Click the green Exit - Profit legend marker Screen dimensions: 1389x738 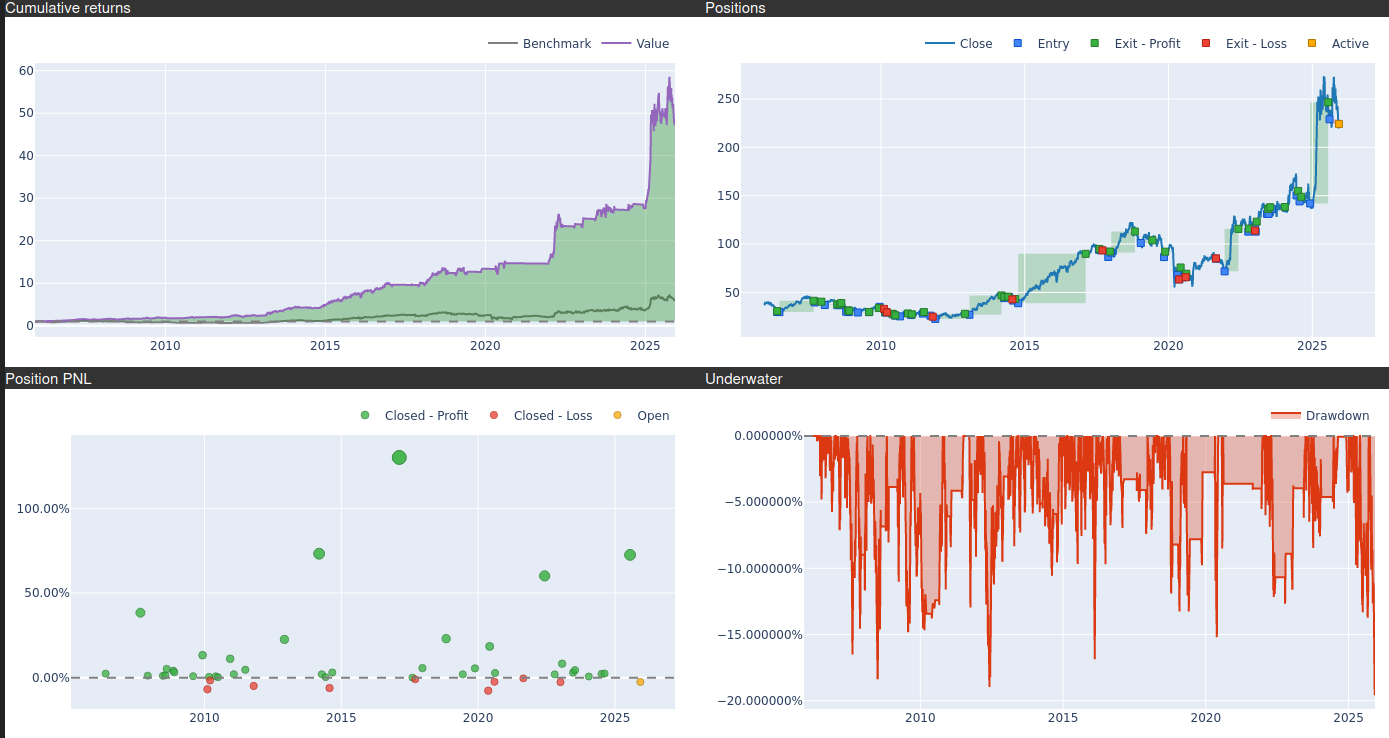click(1094, 44)
